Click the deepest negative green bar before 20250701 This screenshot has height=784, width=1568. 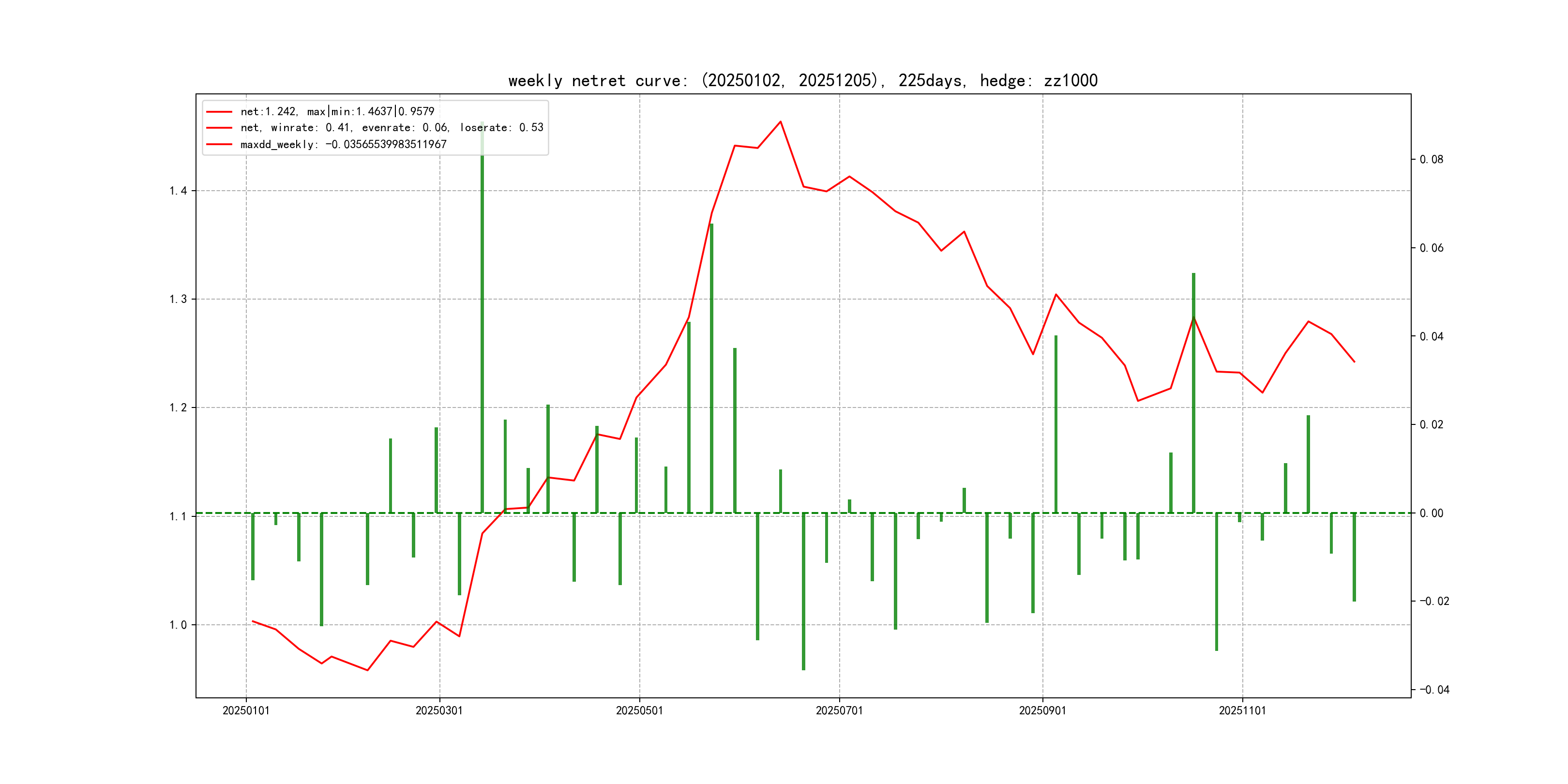[803, 590]
